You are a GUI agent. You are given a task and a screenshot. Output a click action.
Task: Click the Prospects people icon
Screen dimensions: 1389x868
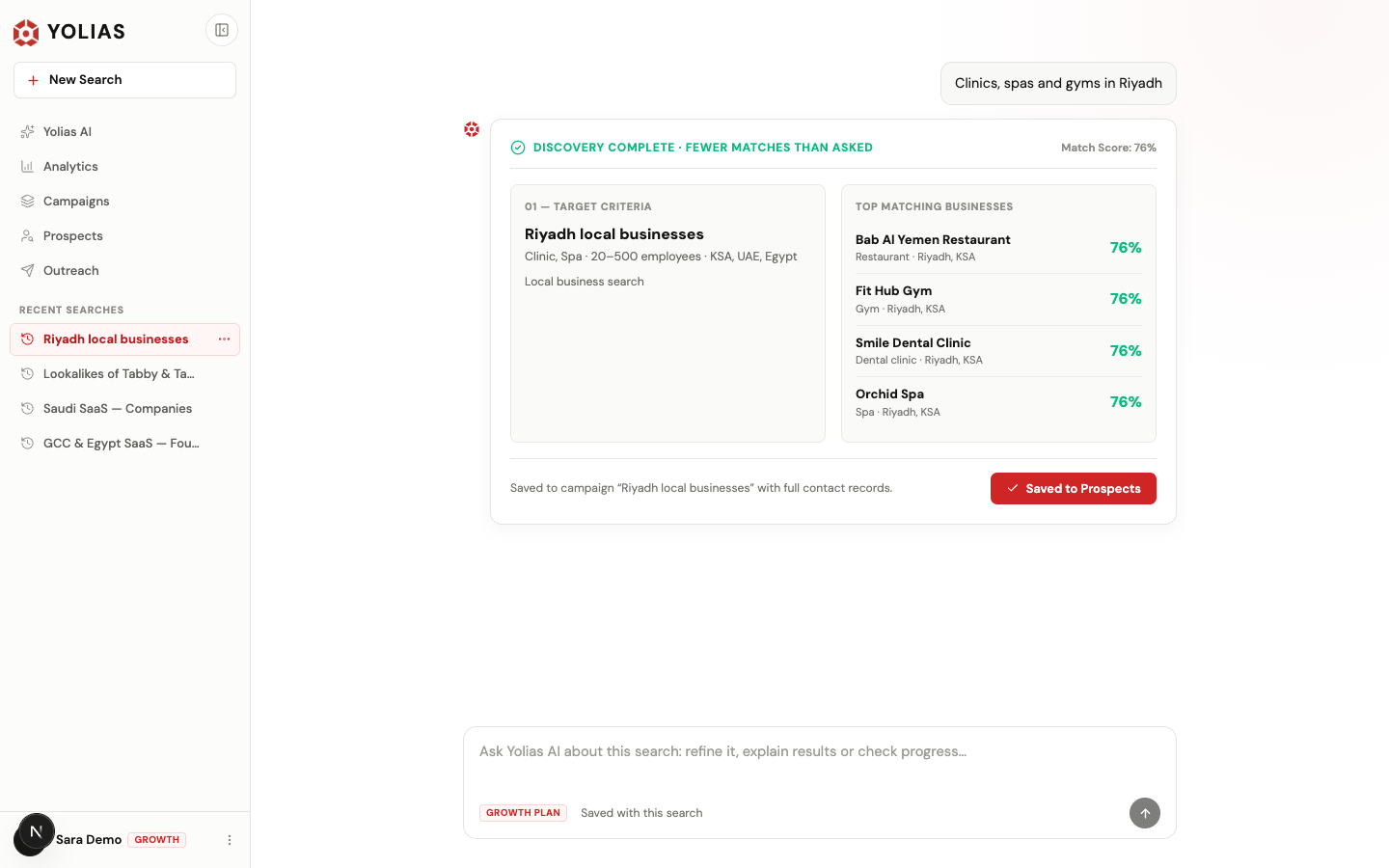[27, 236]
